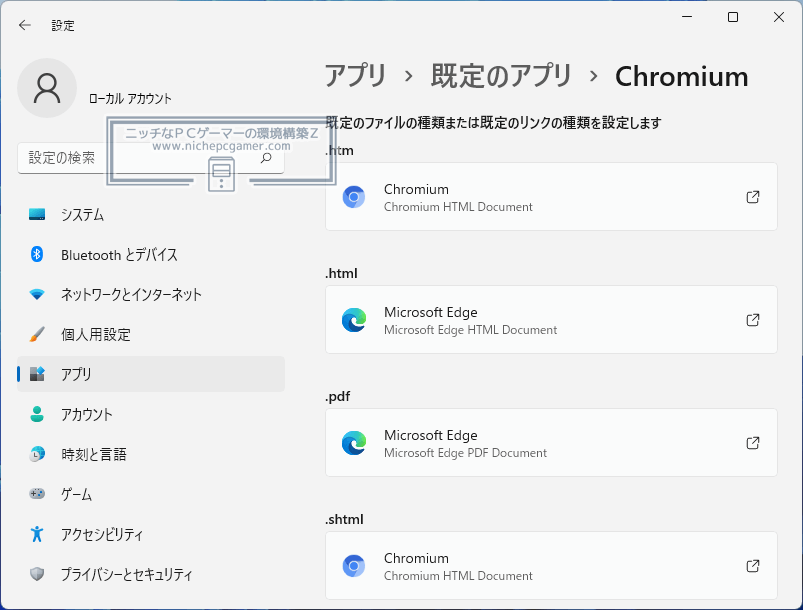Open Bluetooth とデバイス settings
The width and height of the screenshot is (803, 610).
coord(151,255)
